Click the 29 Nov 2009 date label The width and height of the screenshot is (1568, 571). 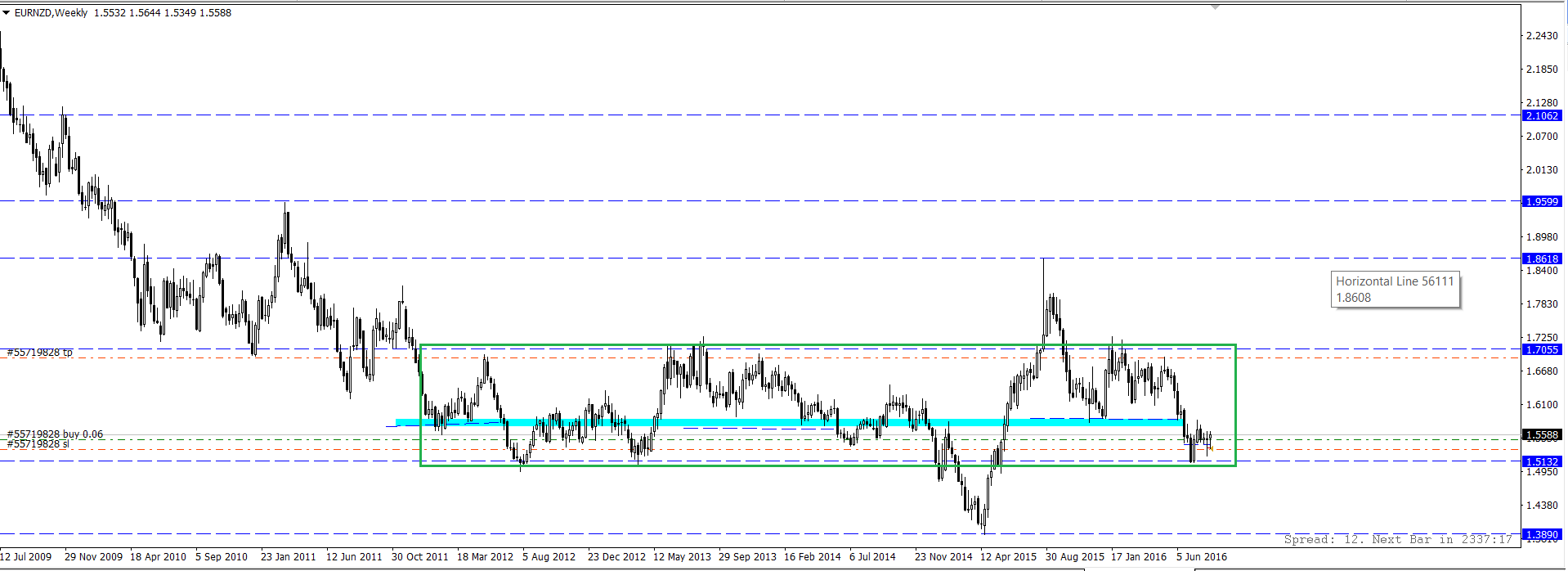[94, 557]
